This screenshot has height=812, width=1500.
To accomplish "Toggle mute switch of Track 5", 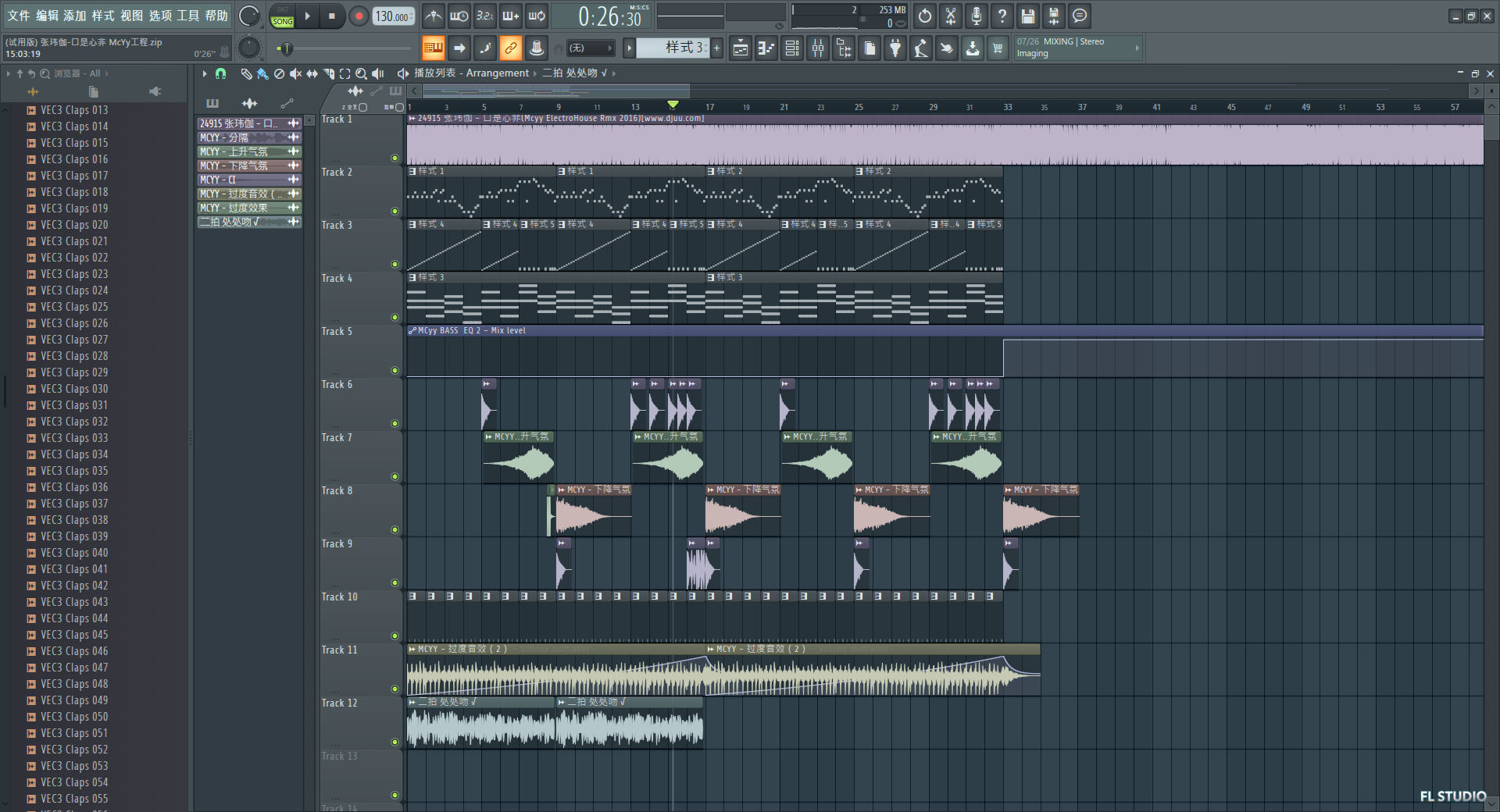I will point(395,370).
